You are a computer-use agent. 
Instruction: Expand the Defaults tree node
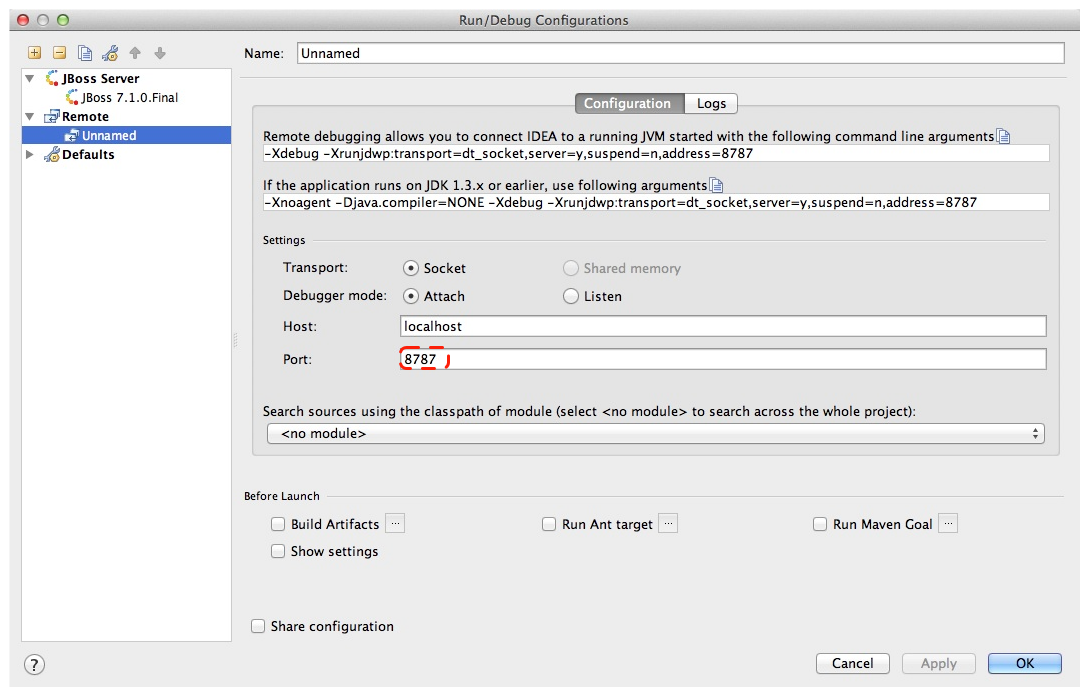tap(30, 155)
